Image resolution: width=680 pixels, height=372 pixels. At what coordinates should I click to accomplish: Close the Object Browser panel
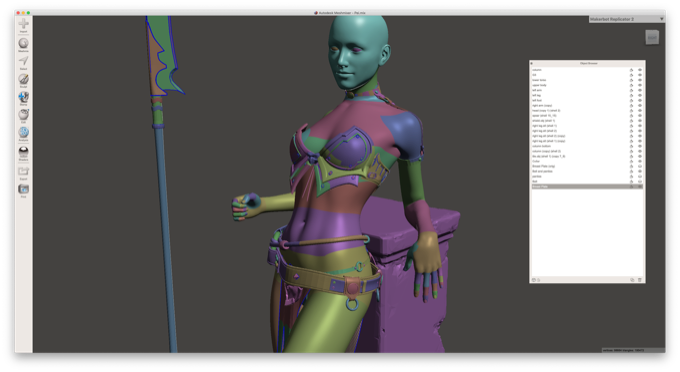coord(531,63)
